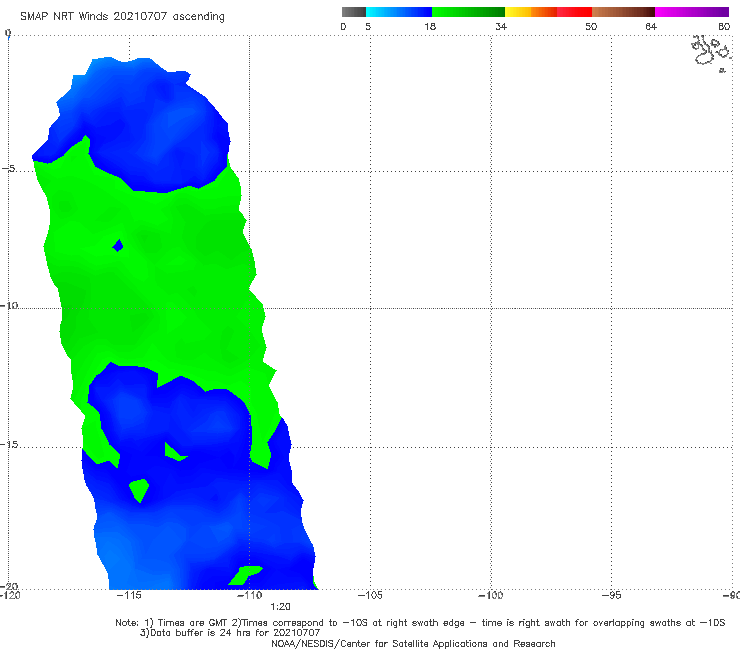Click the yellow-orange 34-50 segment of the color bar
Viewport: 740px width, 650px height.
pyautogui.click(x=548, y=12)
